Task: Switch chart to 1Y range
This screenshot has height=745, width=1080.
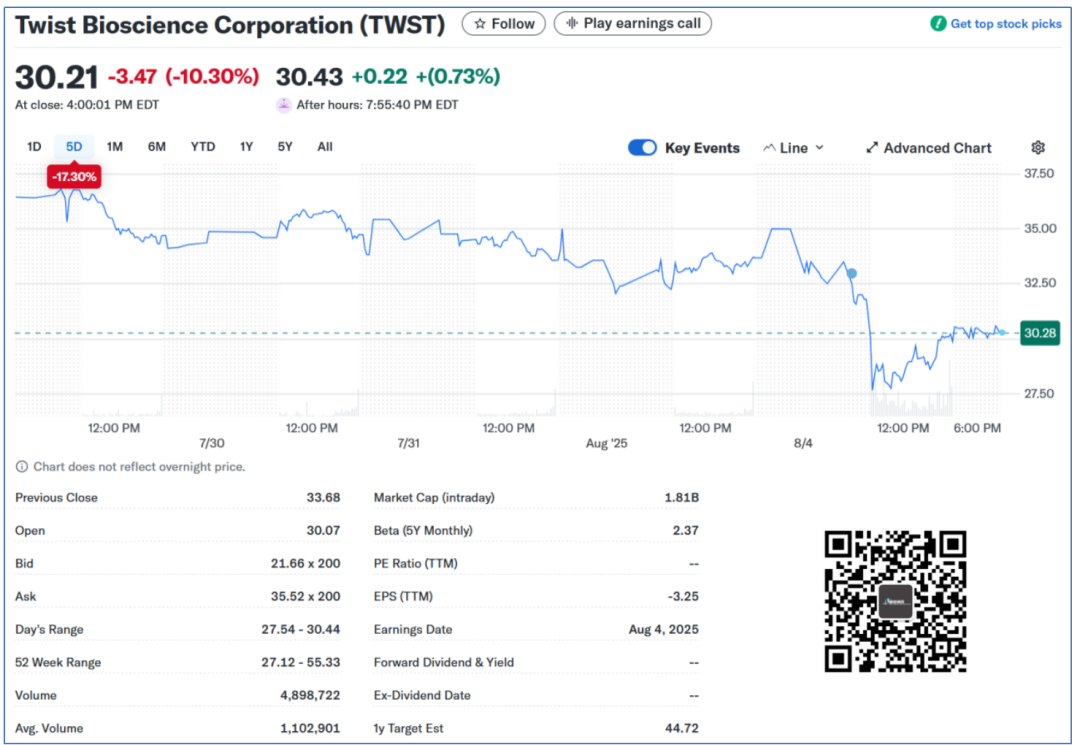Action: point(246,147)
